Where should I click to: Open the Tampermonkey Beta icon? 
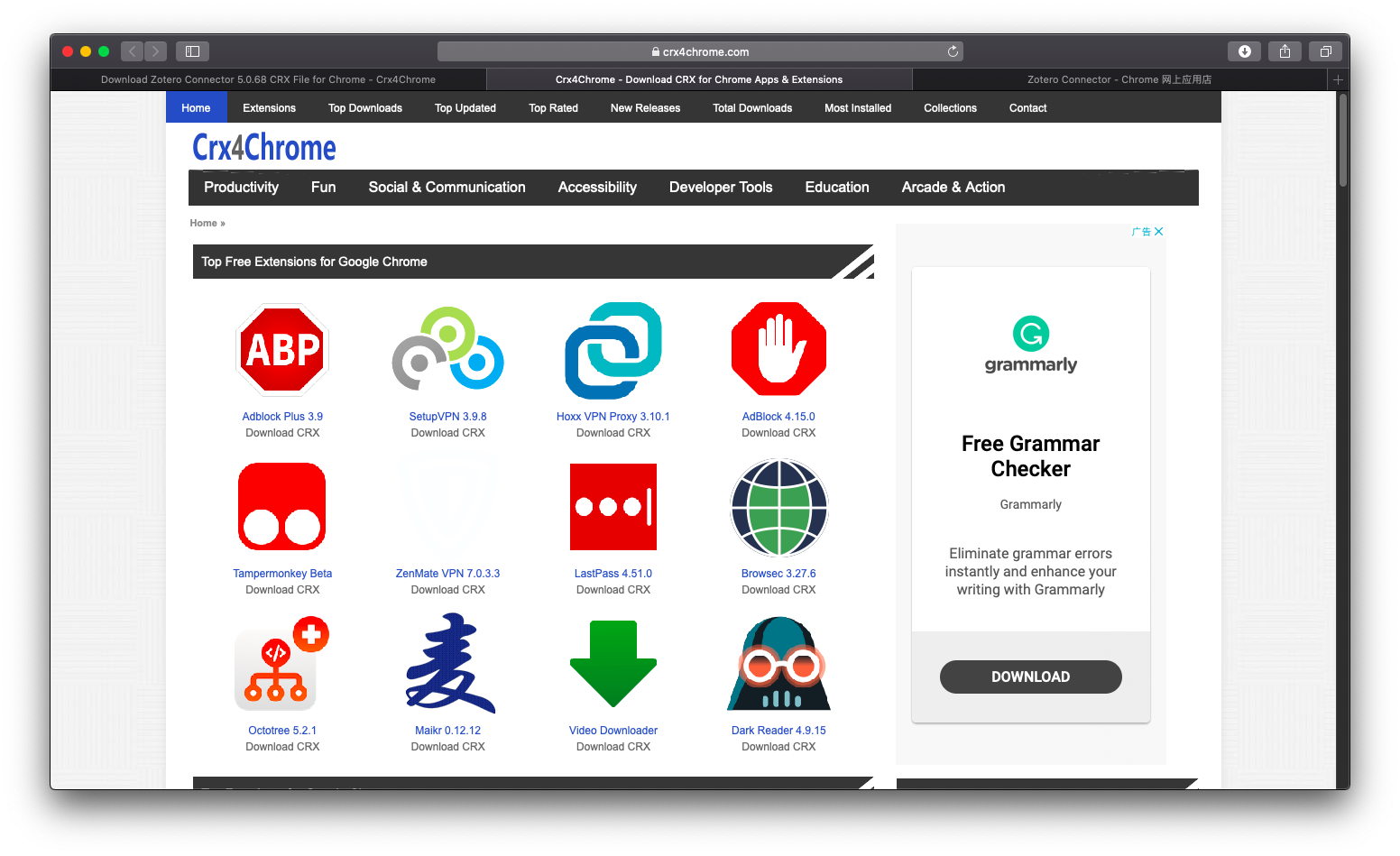pyautogui.click(x=282, y=506)
